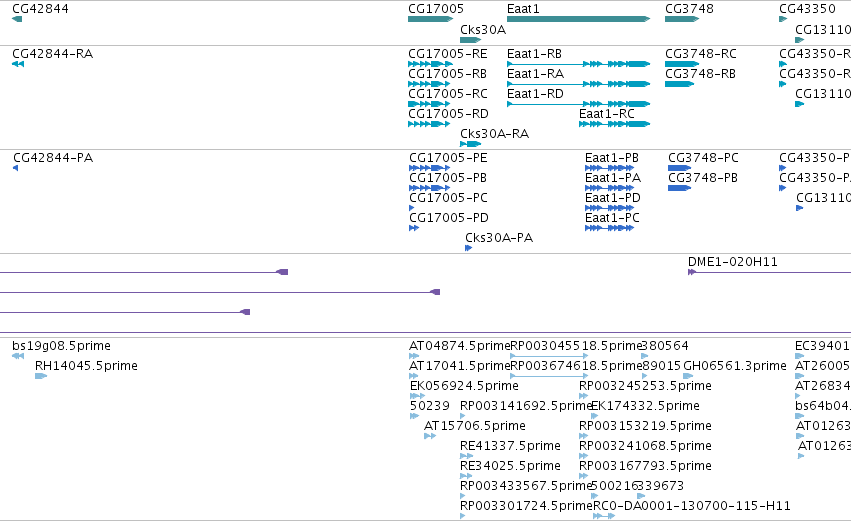Click protein CG3748-PC label
Viewport: 851px width, 521px height.
pyautogui.click(x=703, y=158)
